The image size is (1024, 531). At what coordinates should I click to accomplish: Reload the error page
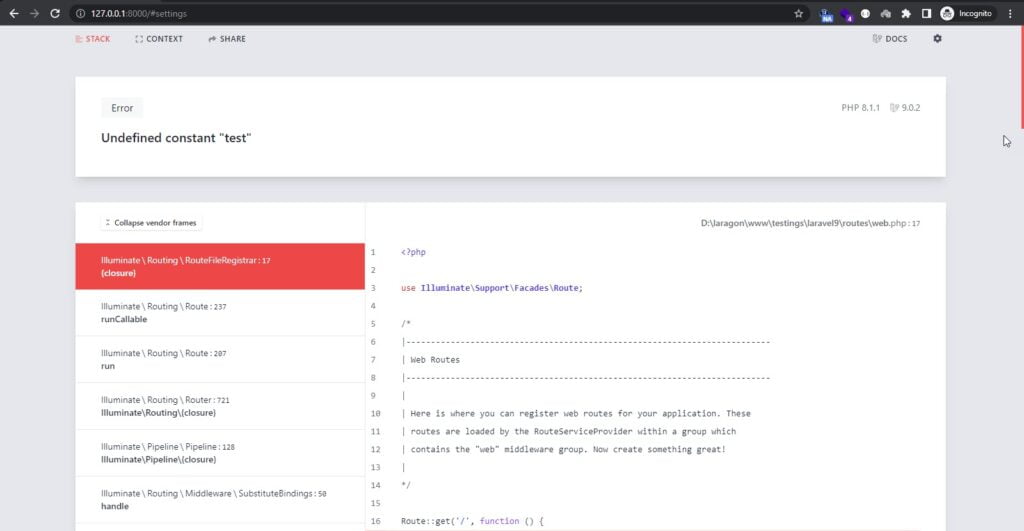55,13
